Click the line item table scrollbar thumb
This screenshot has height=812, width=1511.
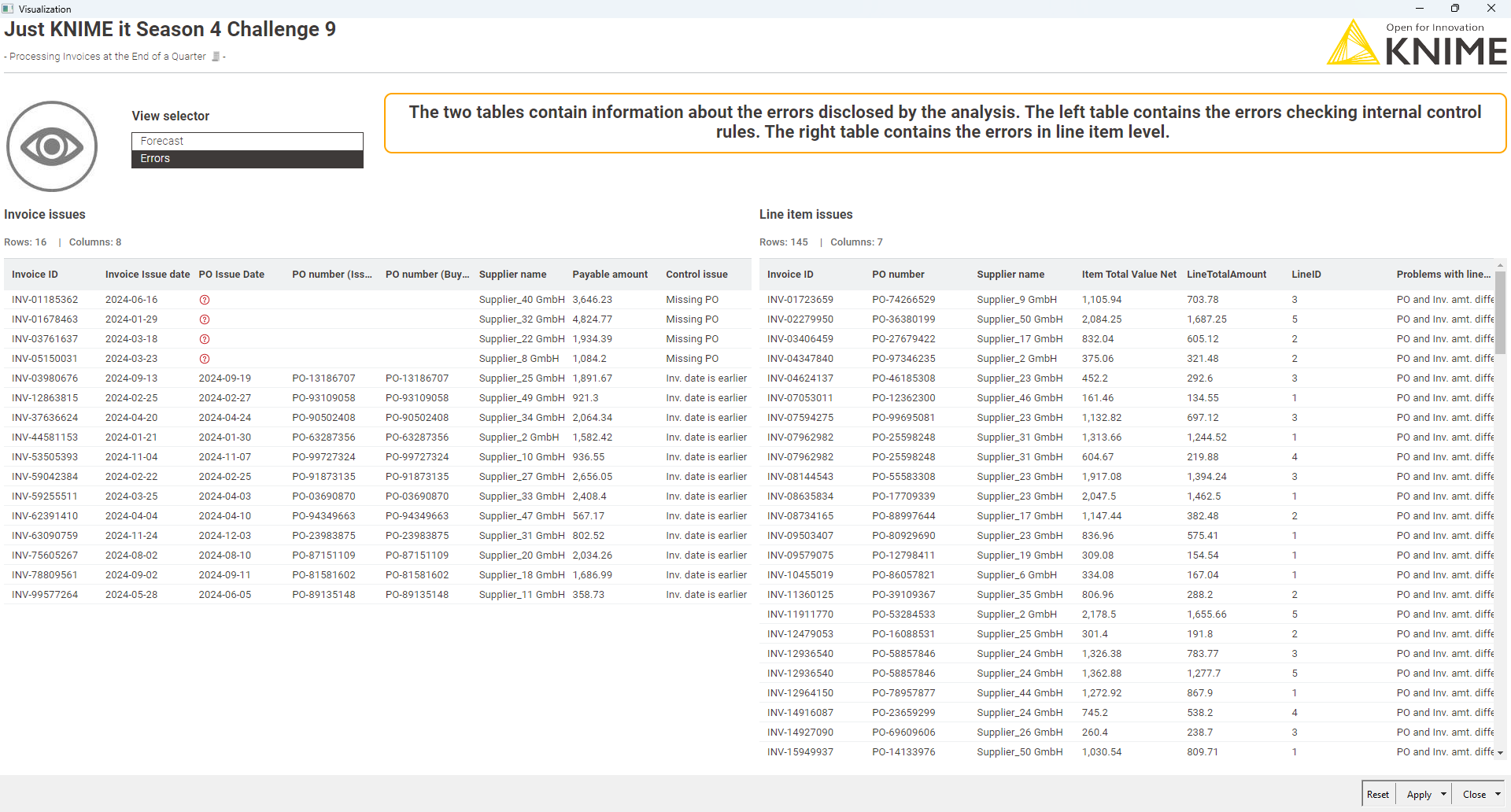point(1500,313)
